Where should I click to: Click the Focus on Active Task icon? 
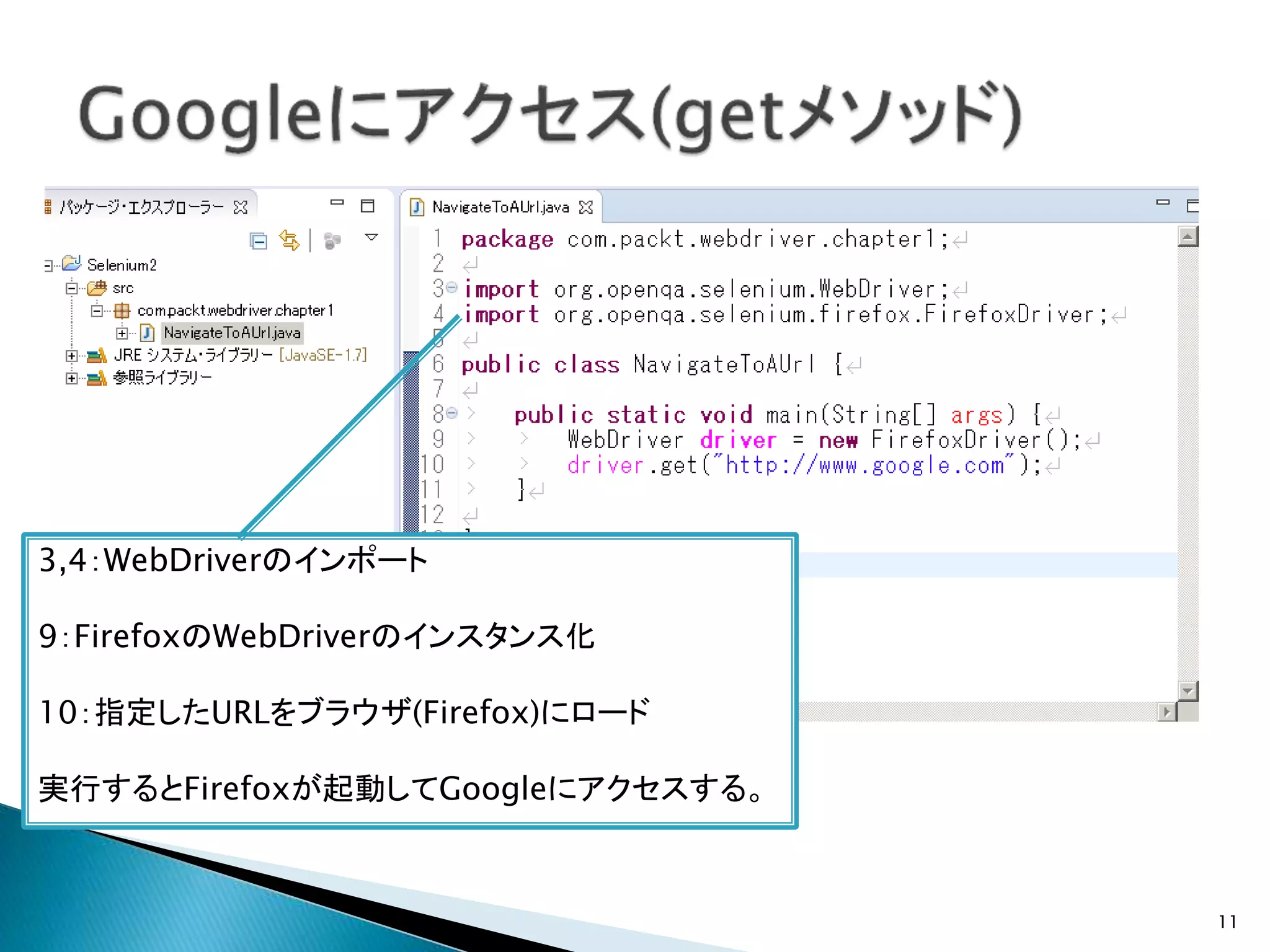tap(332, 240)
